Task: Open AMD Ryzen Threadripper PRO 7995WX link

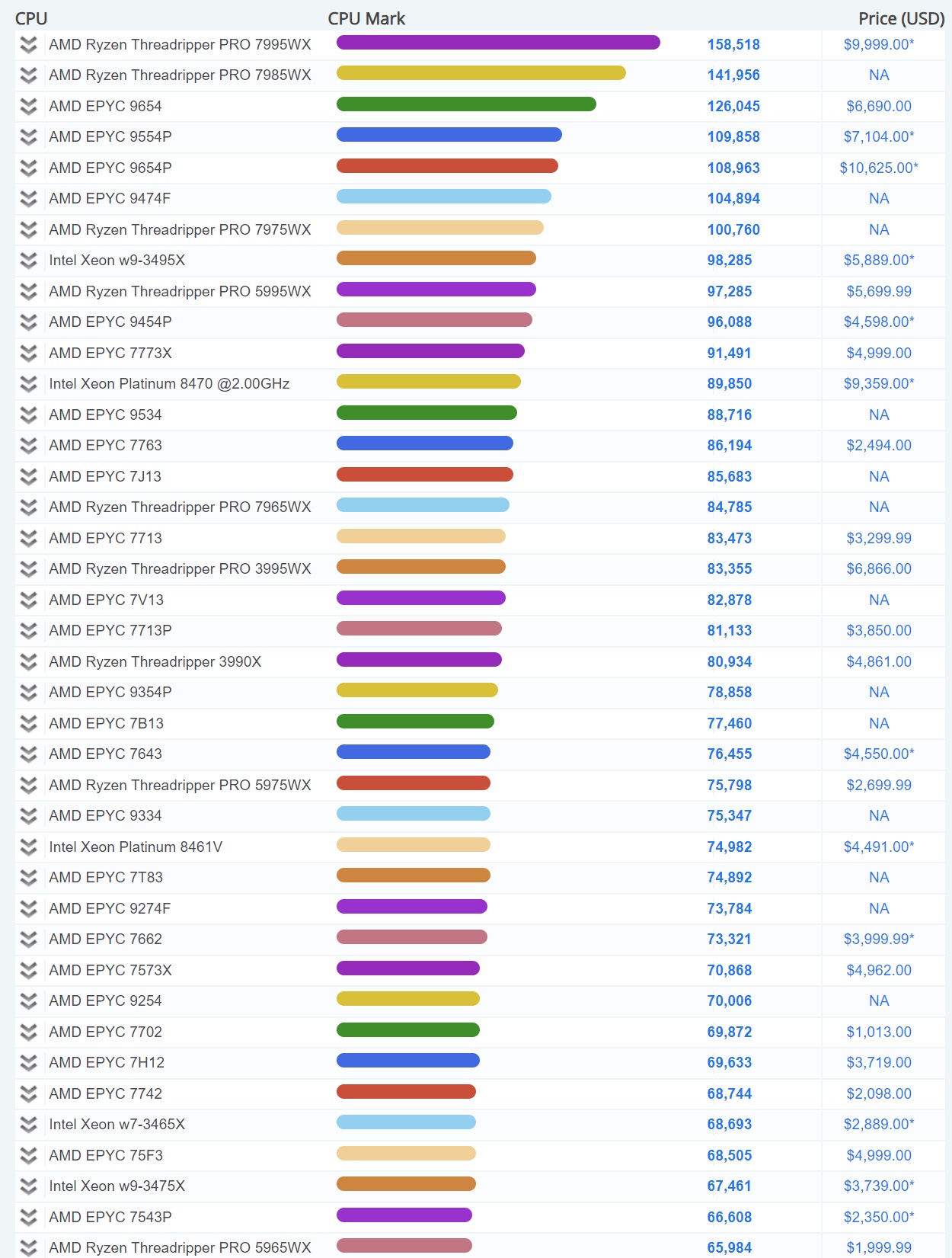Action: click(x=180, y=45)
